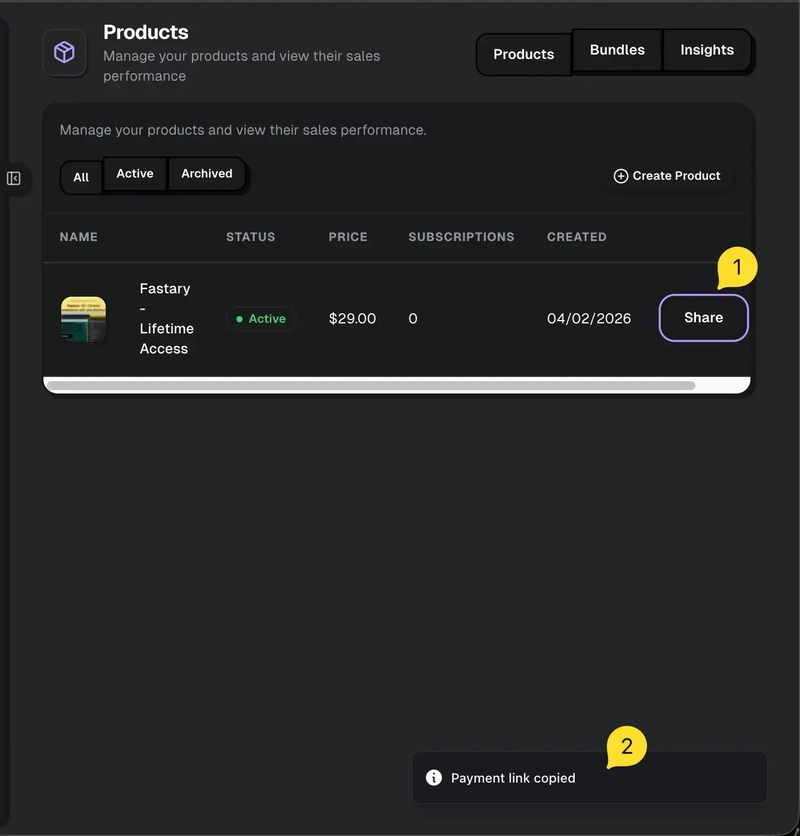The height and width of the screenshot is (836, 800).
Task: Click the Products cube icon
Action: pyautogui.click(x=64, y=52)
